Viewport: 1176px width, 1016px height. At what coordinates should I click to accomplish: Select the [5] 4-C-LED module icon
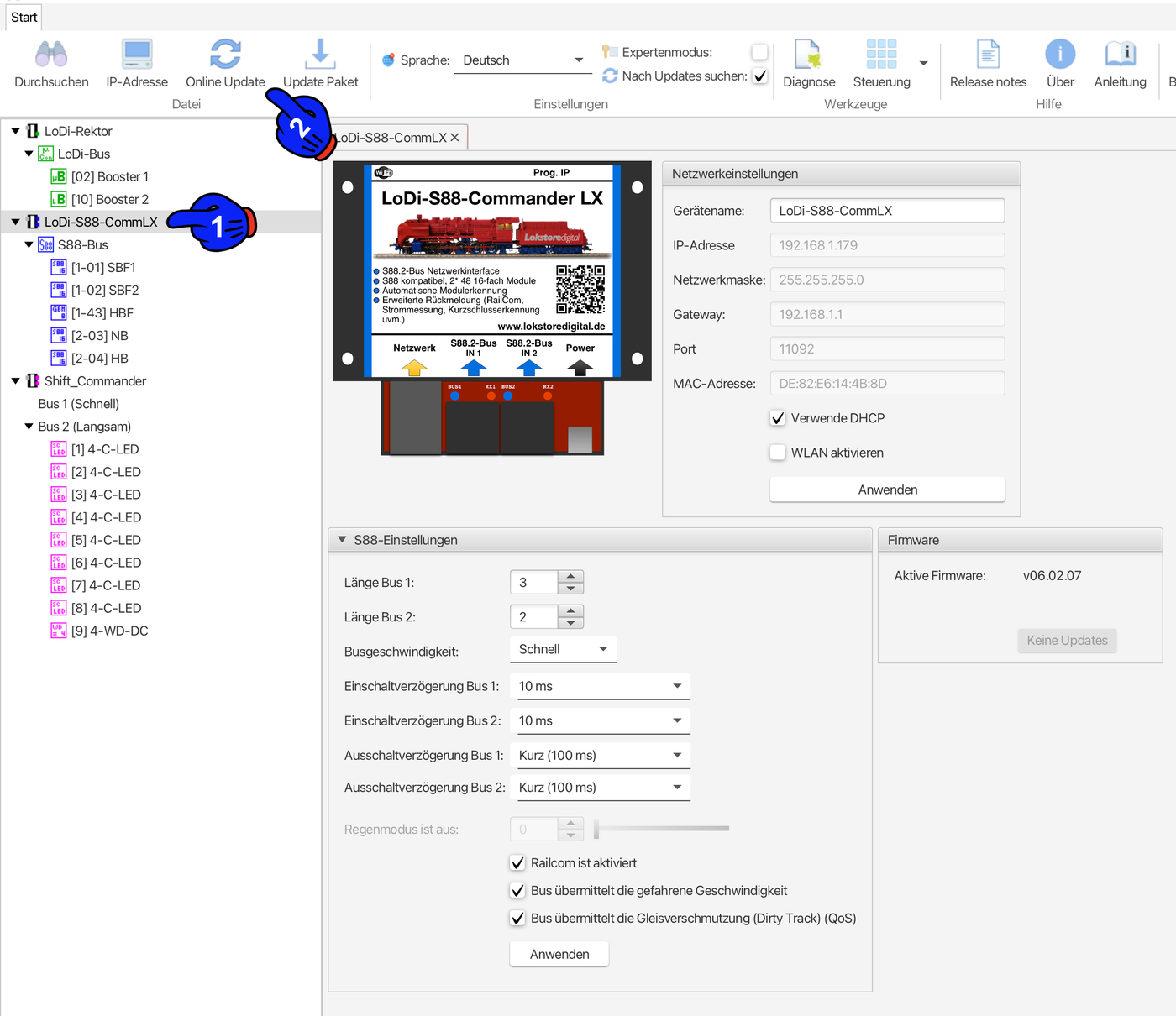click(59, 539)
